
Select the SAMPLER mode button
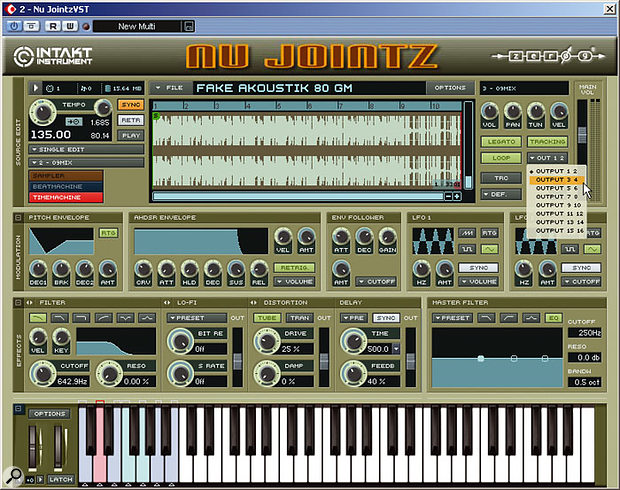pos(66,176)
